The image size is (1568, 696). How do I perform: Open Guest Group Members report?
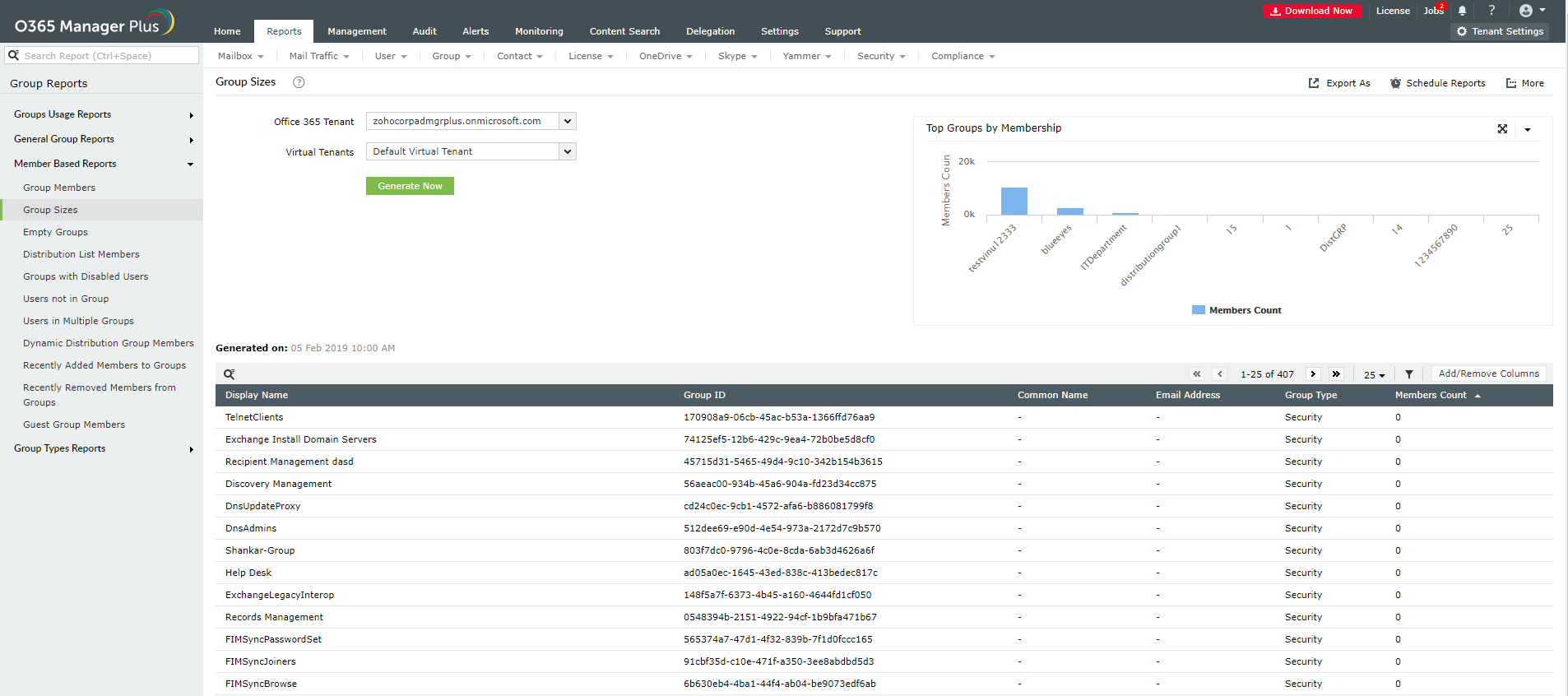[x=74, y=425]
